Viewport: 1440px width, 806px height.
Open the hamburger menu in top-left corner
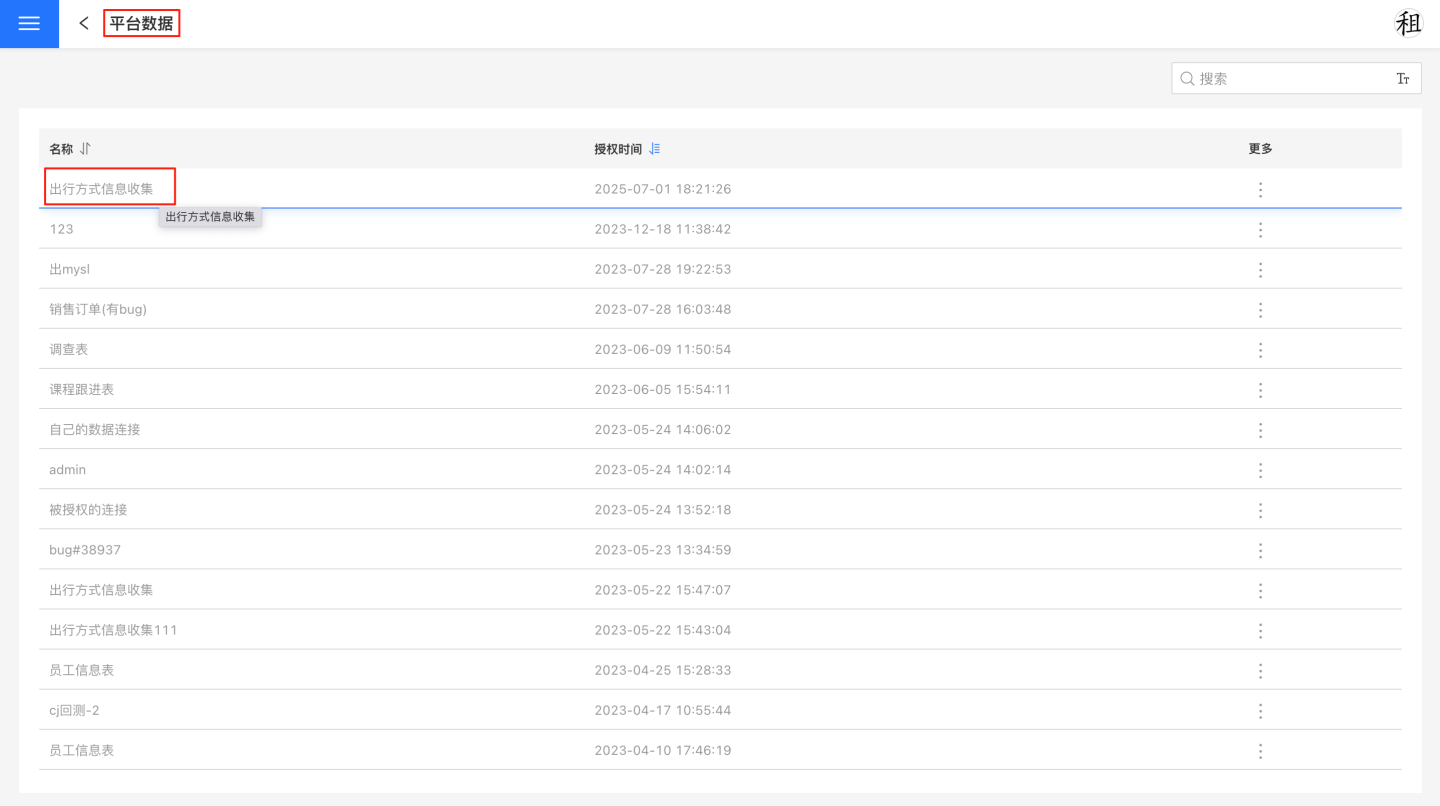[x=29, y=24]
